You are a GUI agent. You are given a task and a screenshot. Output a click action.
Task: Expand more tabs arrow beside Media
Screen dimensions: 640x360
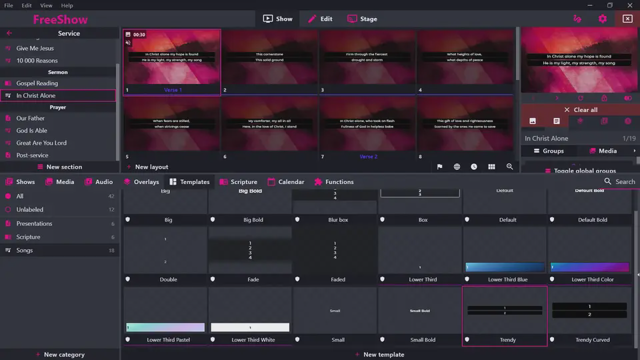[x=634, y=151]
